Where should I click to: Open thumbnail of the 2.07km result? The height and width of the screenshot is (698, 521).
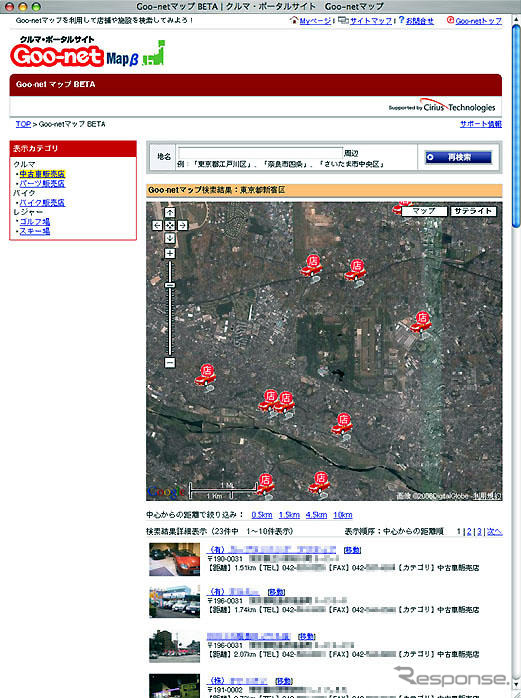(x=175, y=646)
